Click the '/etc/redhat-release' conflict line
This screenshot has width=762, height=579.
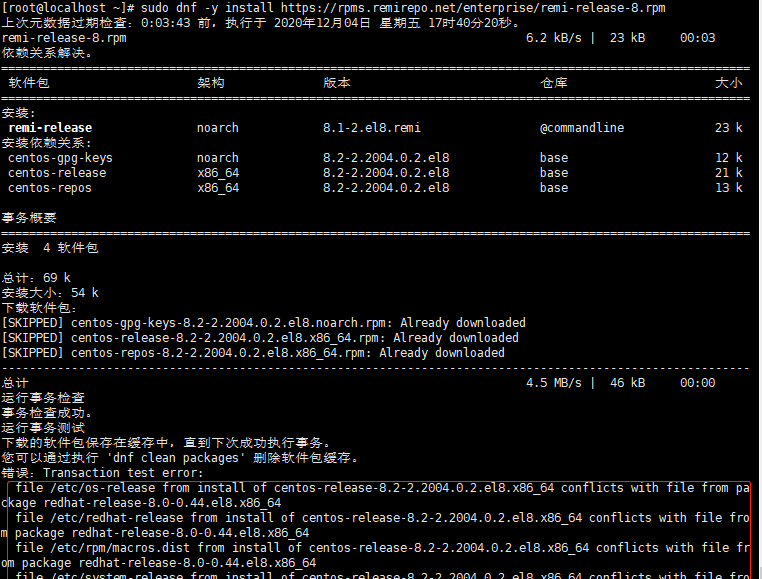pos(375,526)
